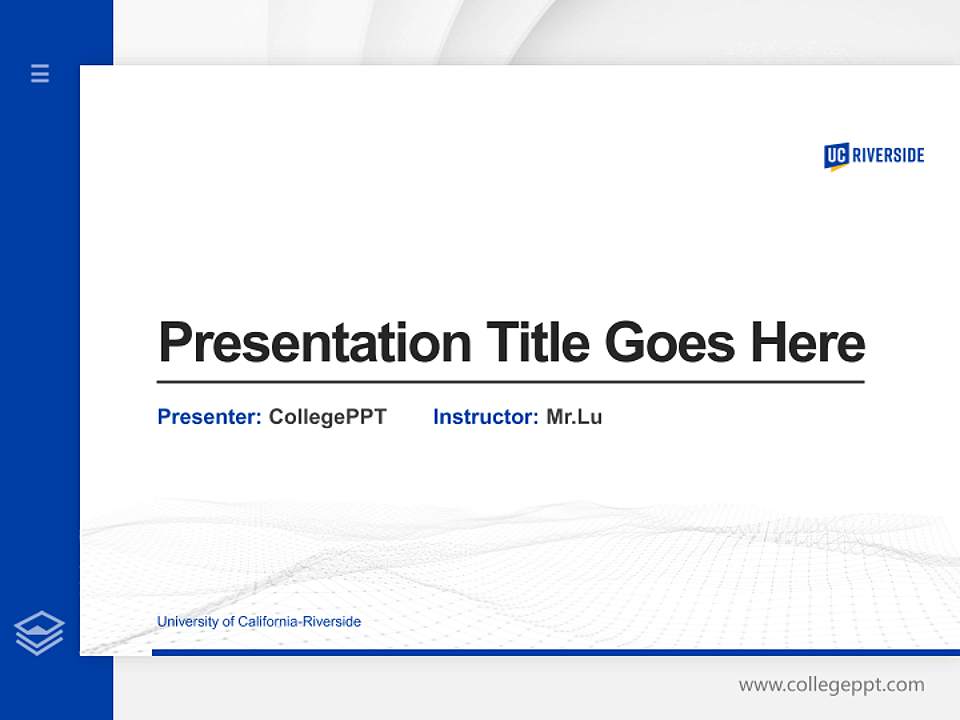
Task: Click the layered stack icon bottom left
Action: 40,631
